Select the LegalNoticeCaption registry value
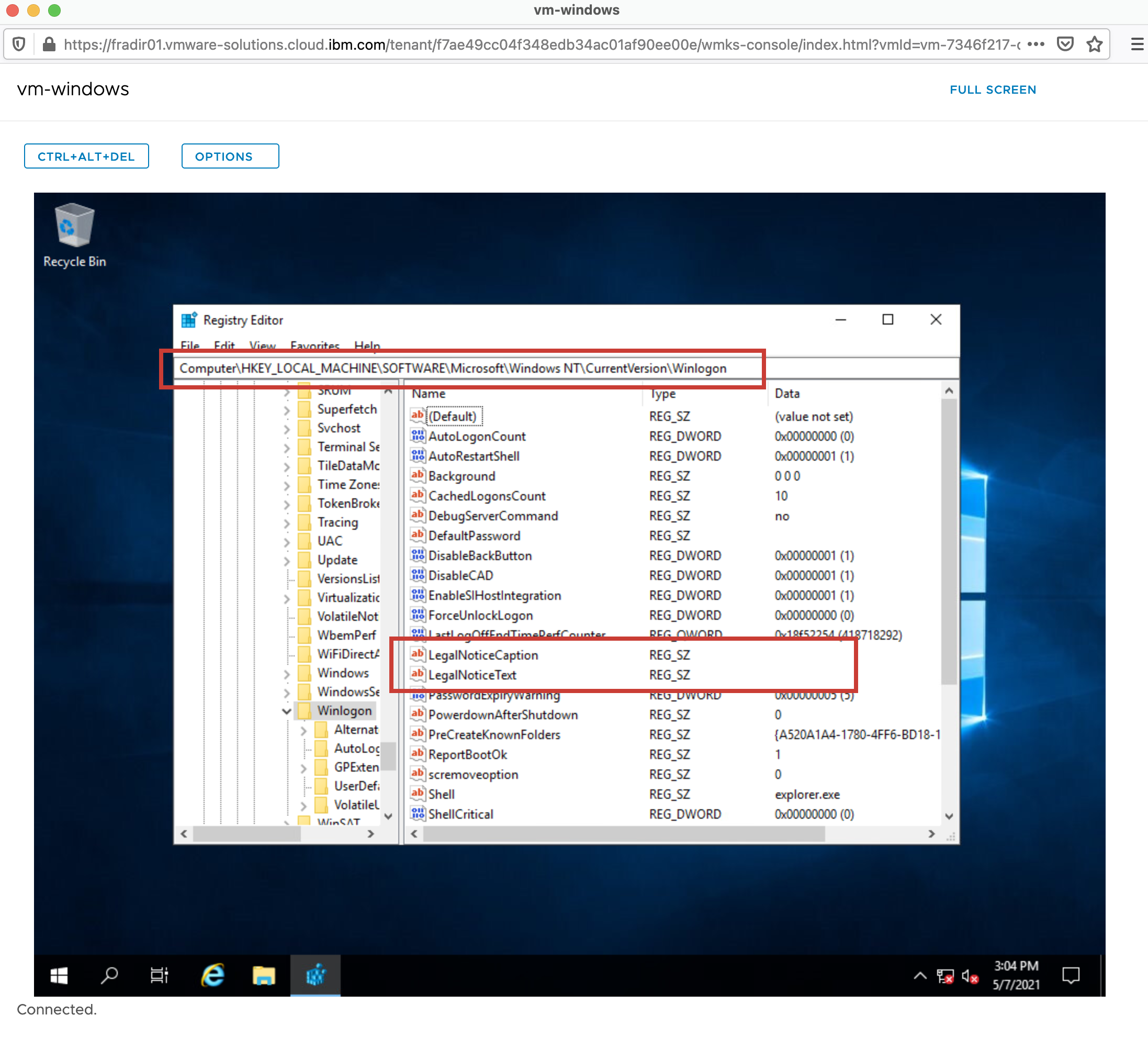1148x1049 pixels. (x=483, y=655)
